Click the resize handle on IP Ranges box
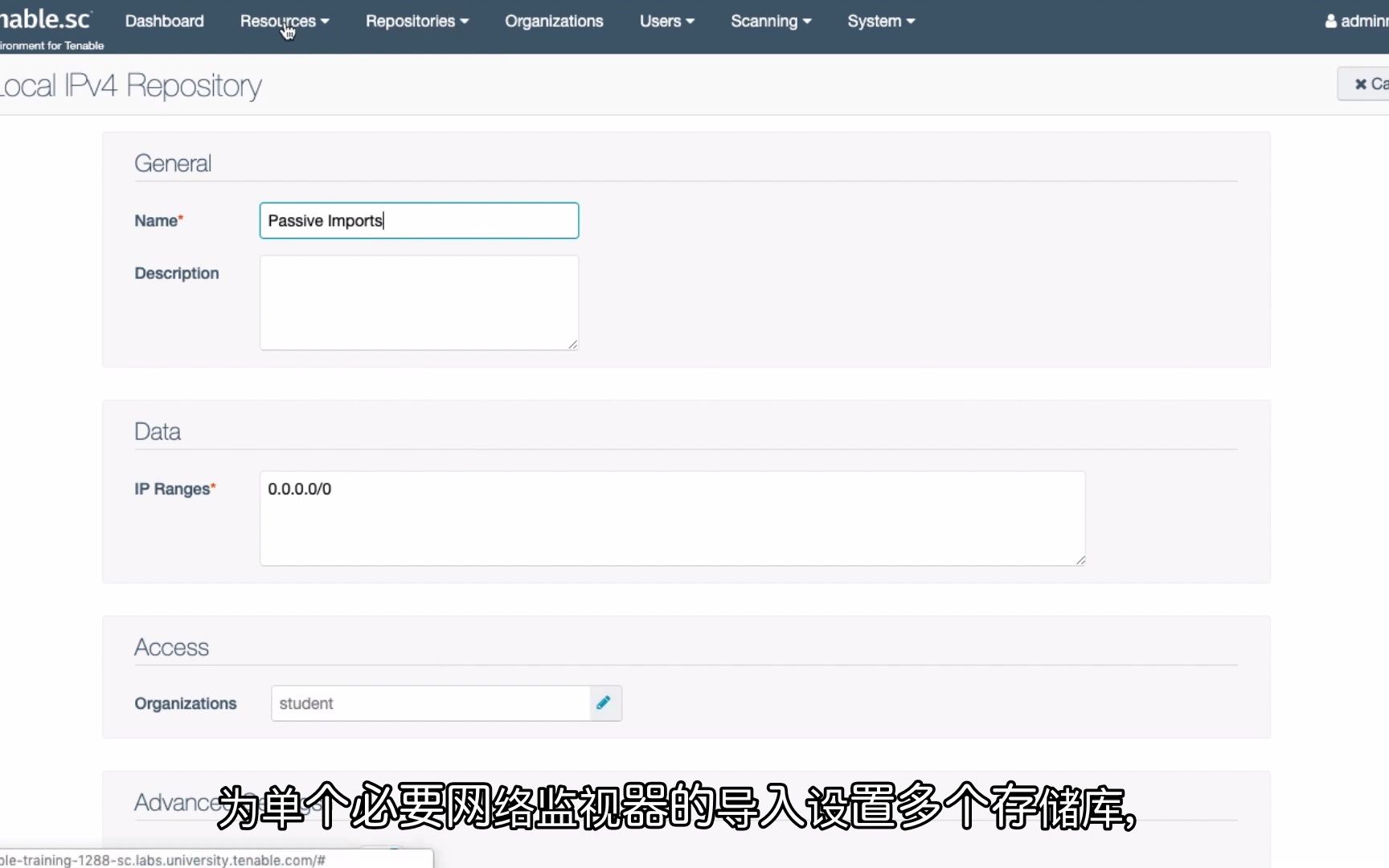Viewport: 1389px width, 868px height. 1080,559
